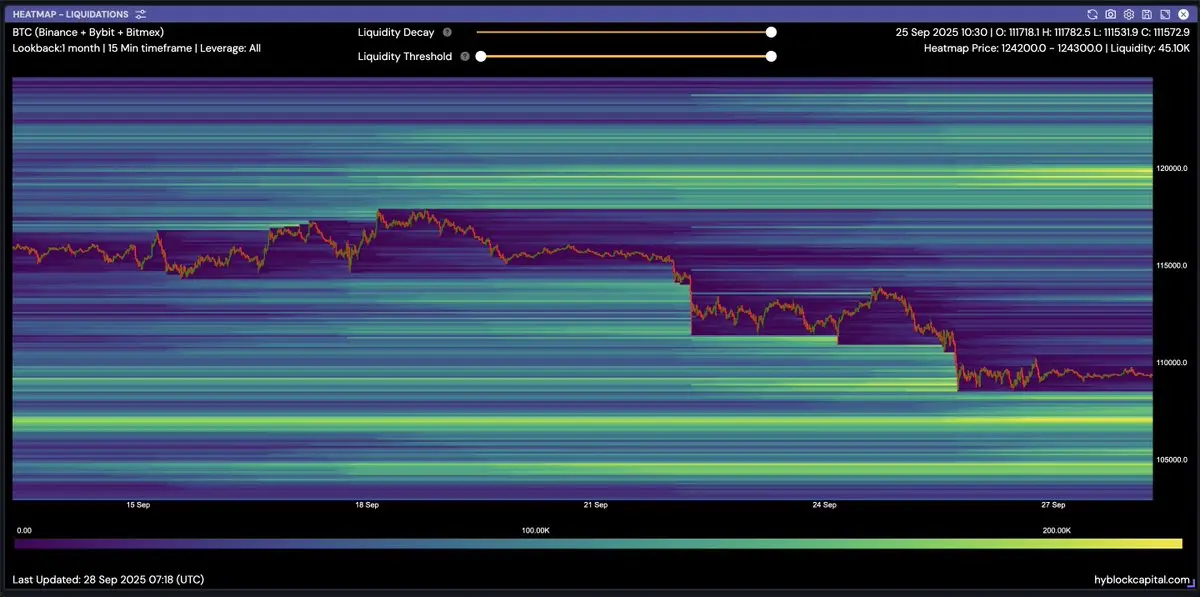The width and height of the screenshot is (1200, 597).
Task: Save the chart with floppy icon
Action: pyautogui.click(x=1147, y=14)
